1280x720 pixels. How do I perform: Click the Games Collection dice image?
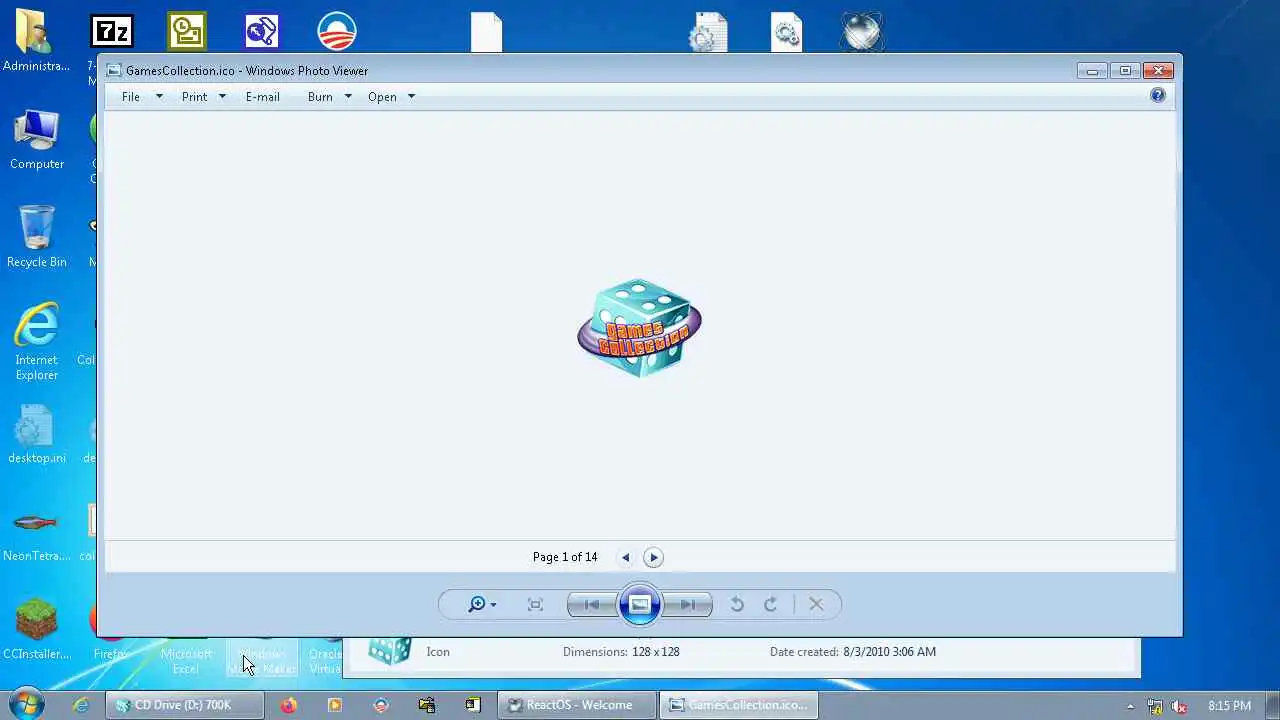(x=640, y=328)
